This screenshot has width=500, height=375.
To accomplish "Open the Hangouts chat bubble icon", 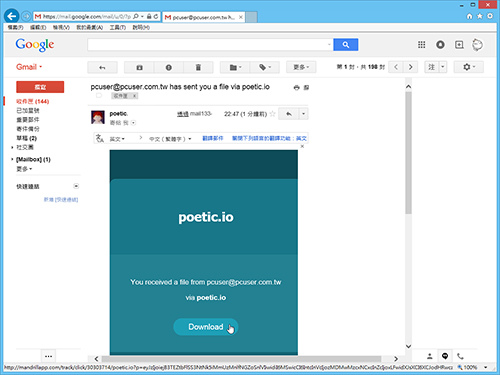I will [x=445, y=356].
